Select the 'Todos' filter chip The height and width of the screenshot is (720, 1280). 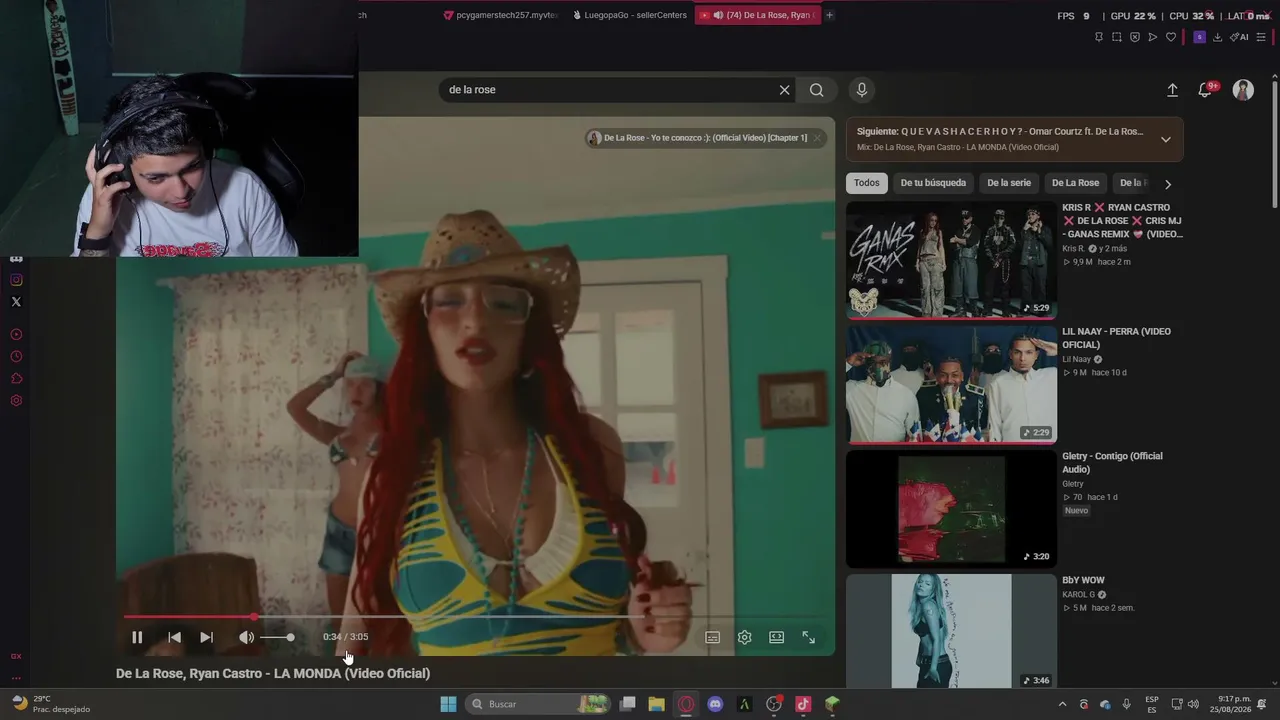pyautogui.click(x=867, y=183)
